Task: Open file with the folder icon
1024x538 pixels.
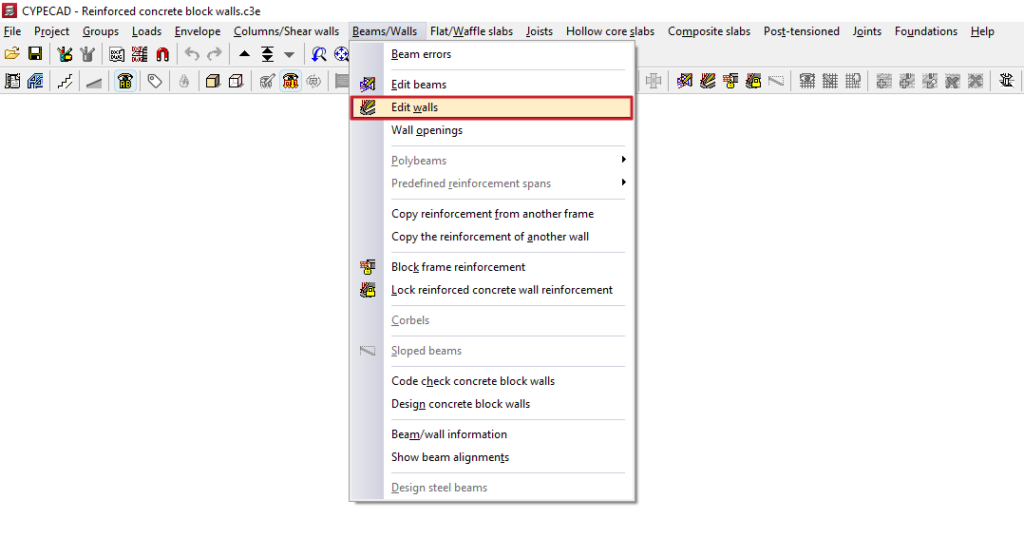Action: coord(12,54)
